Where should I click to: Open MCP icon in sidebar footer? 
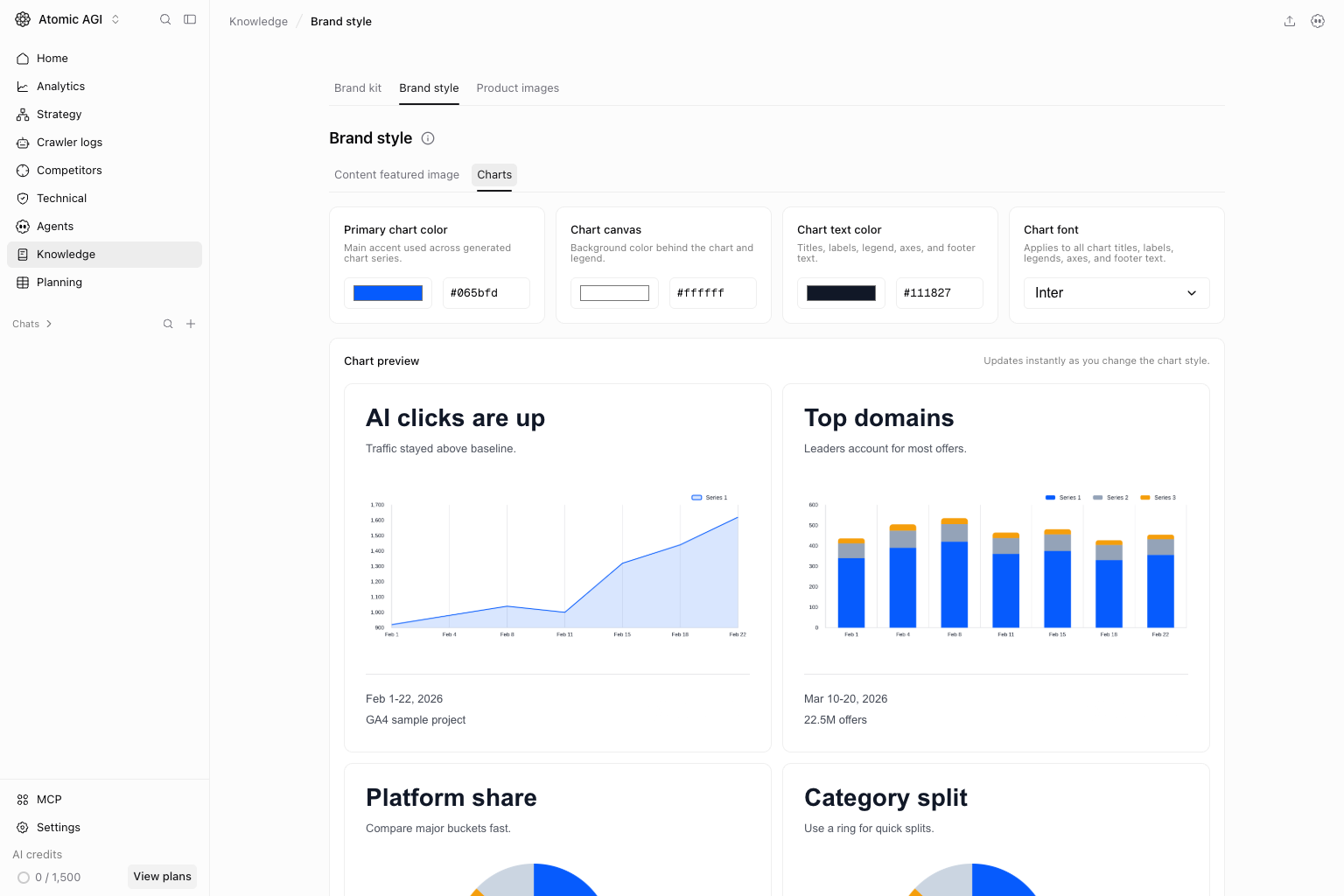tap(23, 800)
